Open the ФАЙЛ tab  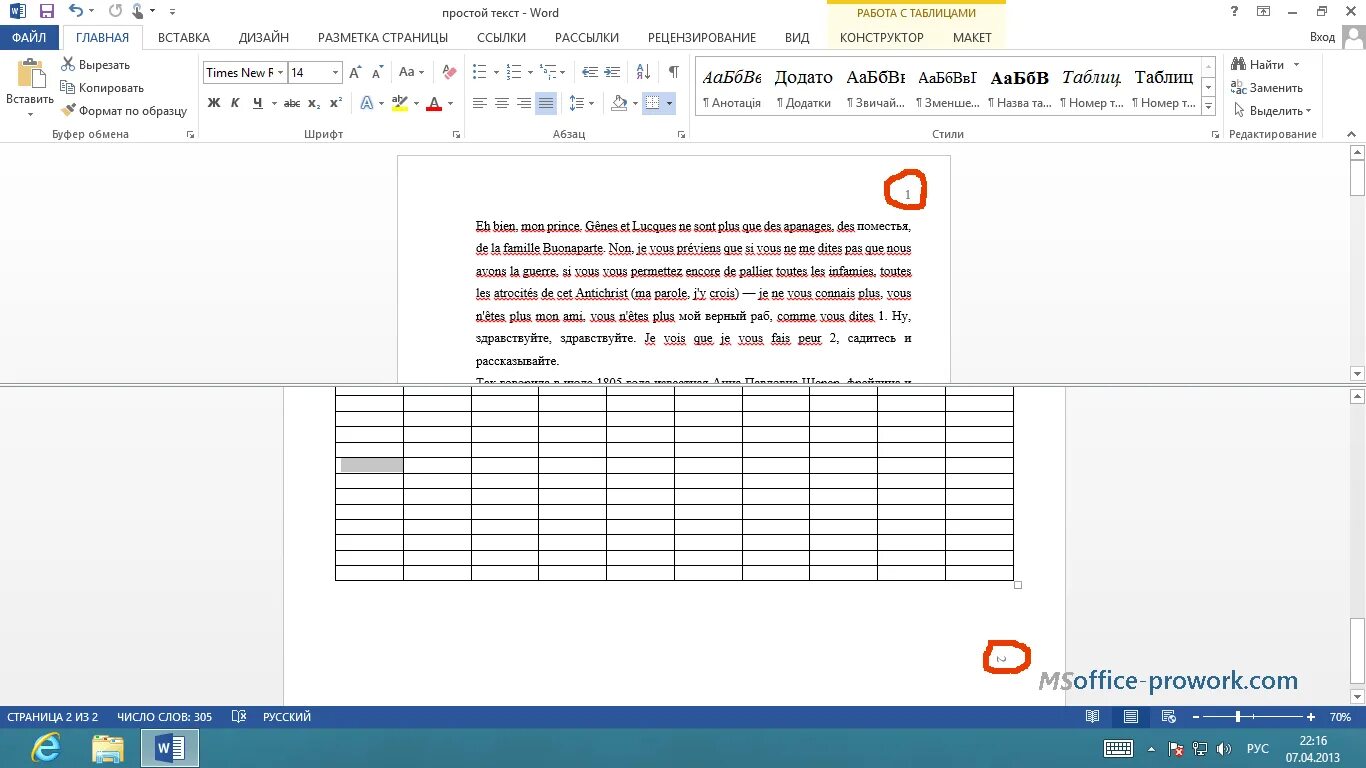pyautogui.click(x=30, y=37)
